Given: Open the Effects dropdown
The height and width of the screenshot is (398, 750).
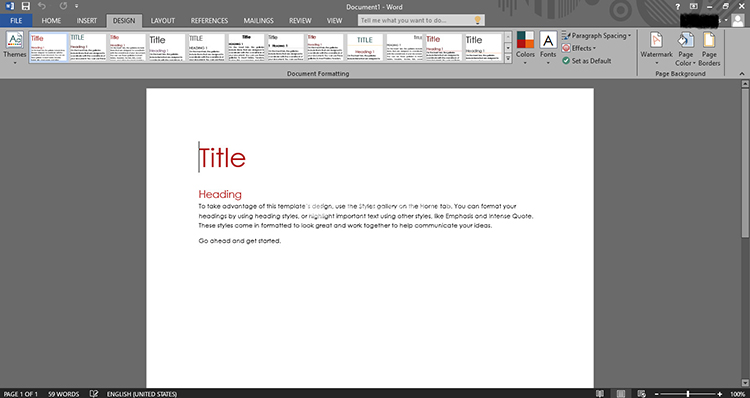Looking at the screenshot, I should pyautogui.click(x=579, y=48).
